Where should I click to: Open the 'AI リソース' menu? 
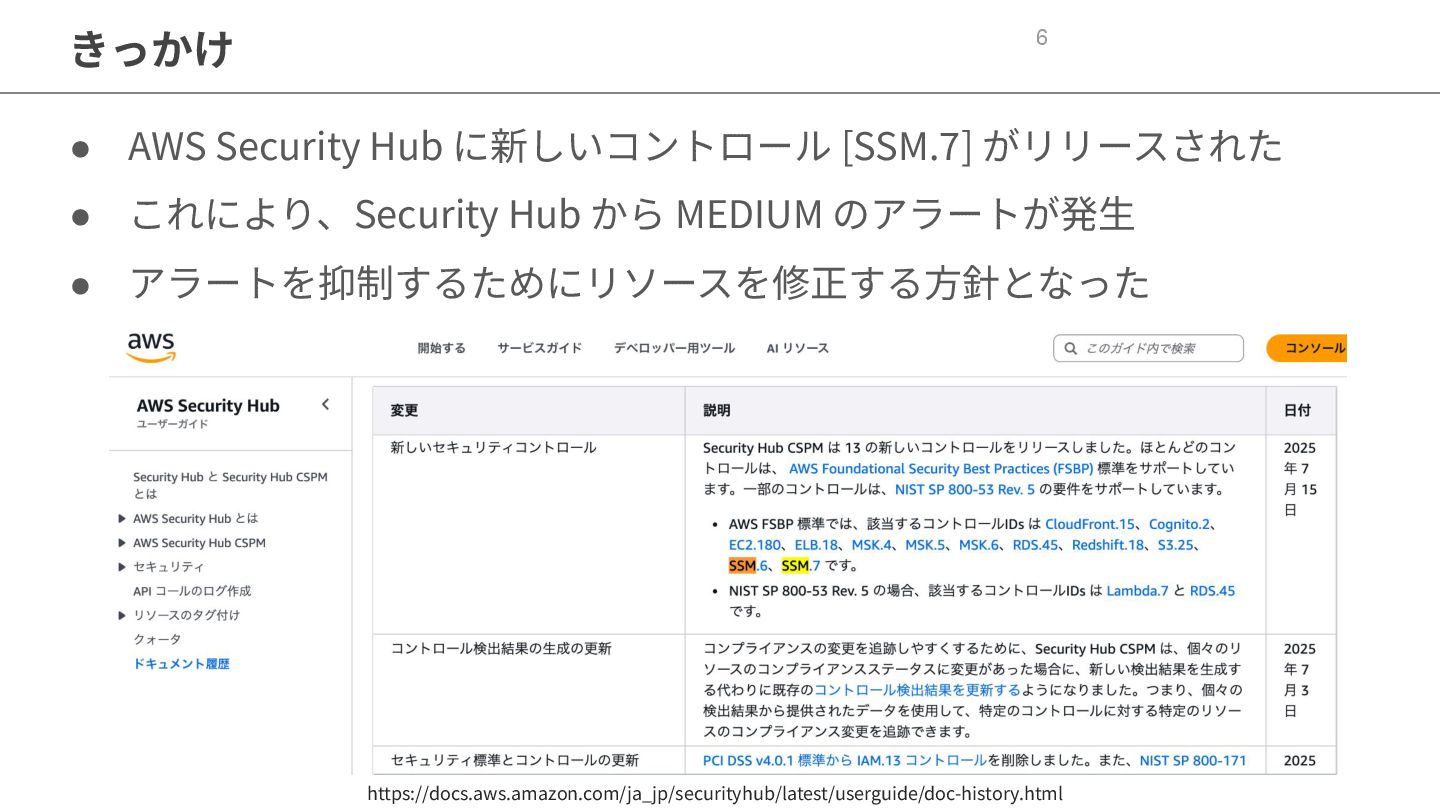(x=797, y=348)
